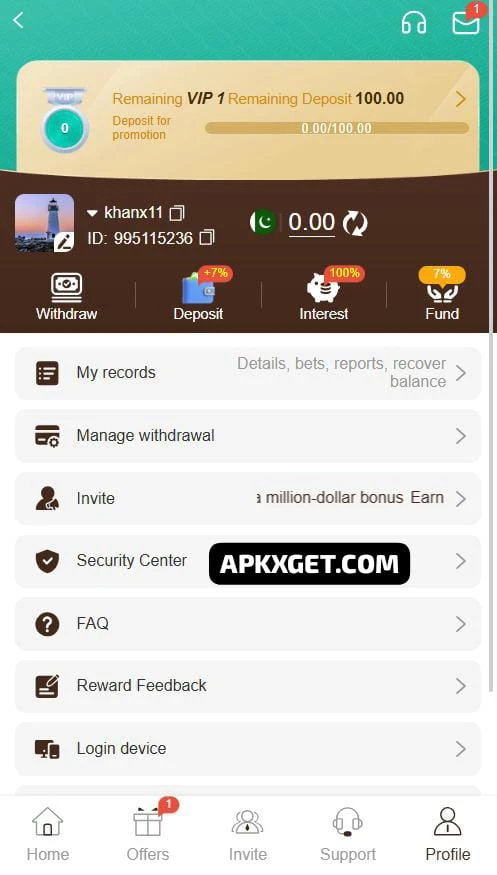Open the mail inbox icon
This screenshot has height=875, width=497.
(x=466, y=23)
